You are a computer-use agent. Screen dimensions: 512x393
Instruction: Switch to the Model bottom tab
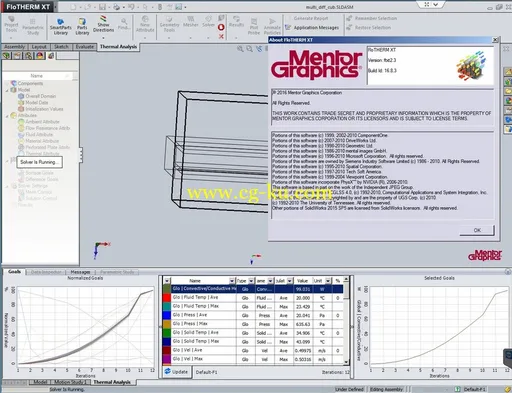(x=40, y=382)
